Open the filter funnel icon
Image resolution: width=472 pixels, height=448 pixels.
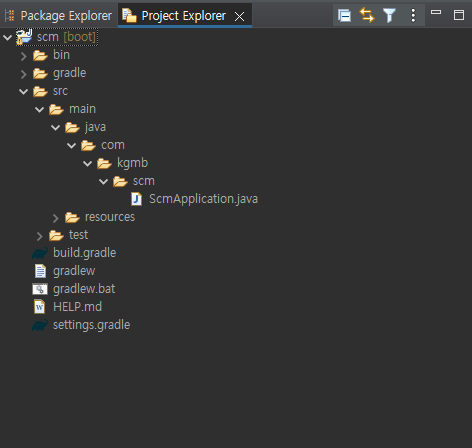click(389, 16)
